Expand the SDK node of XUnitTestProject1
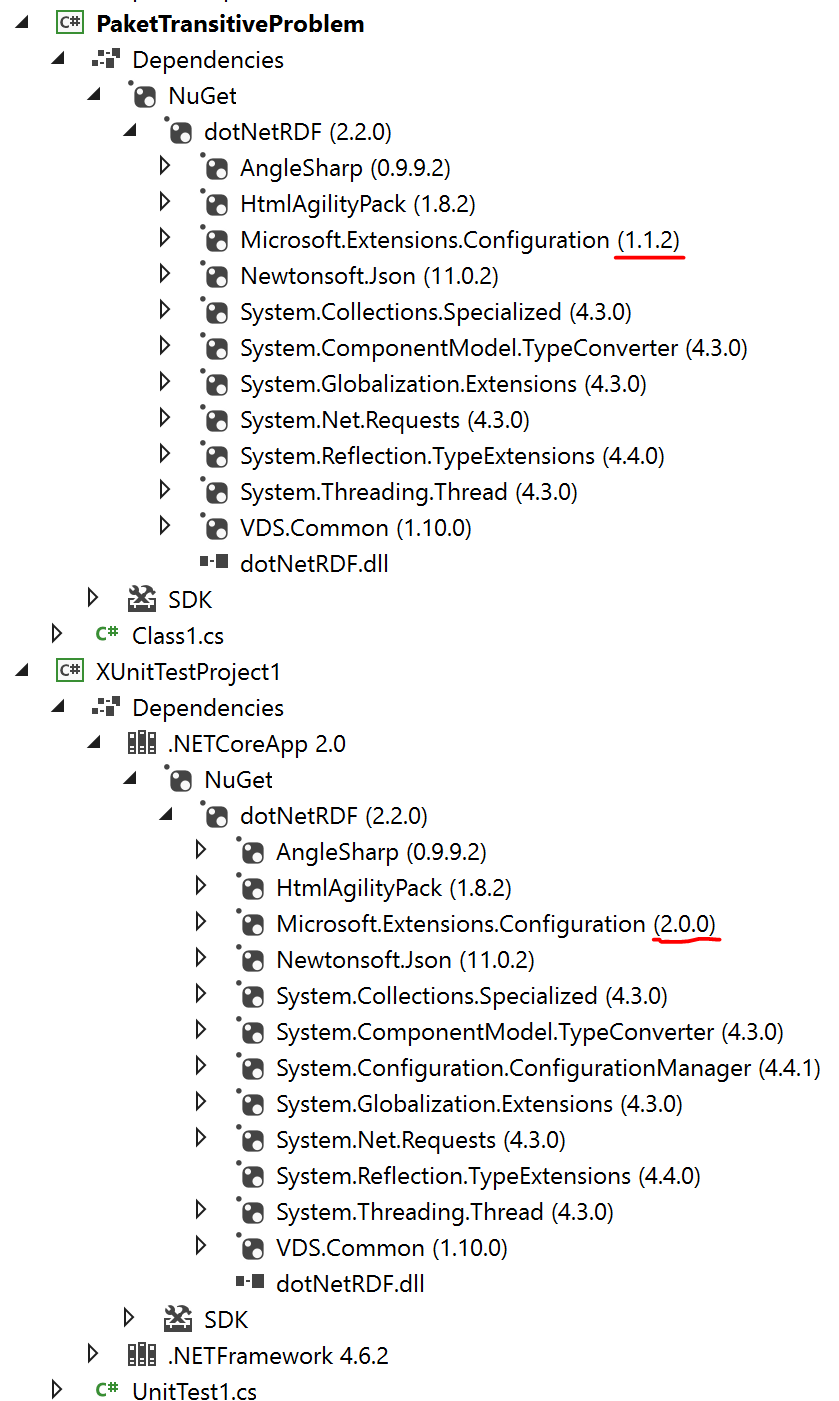The width and height of the screenshot is (839, 1401). coord(129,1318)
